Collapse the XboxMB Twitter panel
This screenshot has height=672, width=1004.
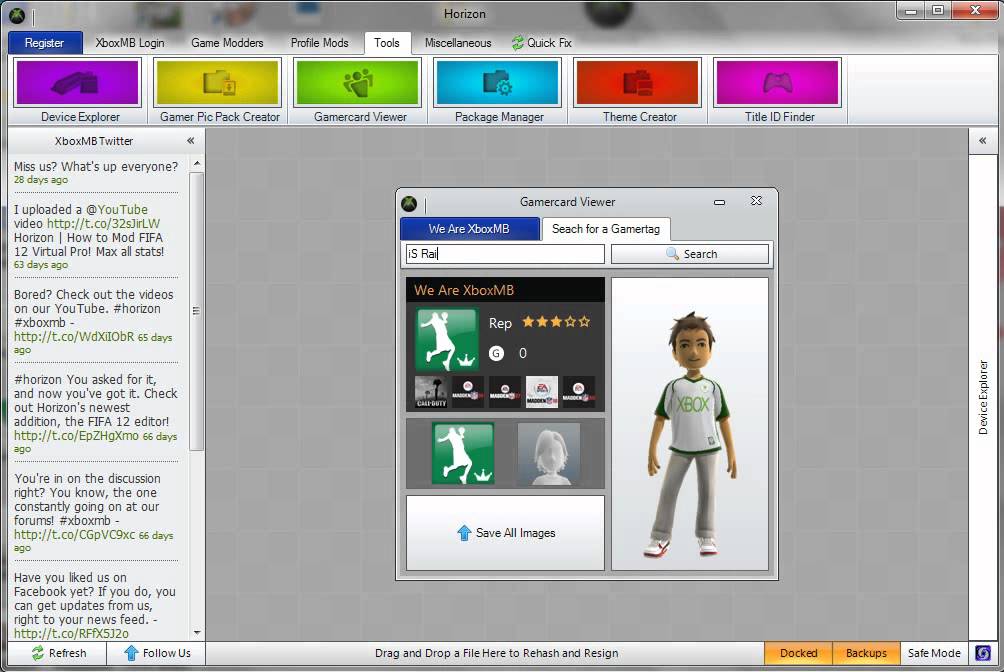[191, 140]
